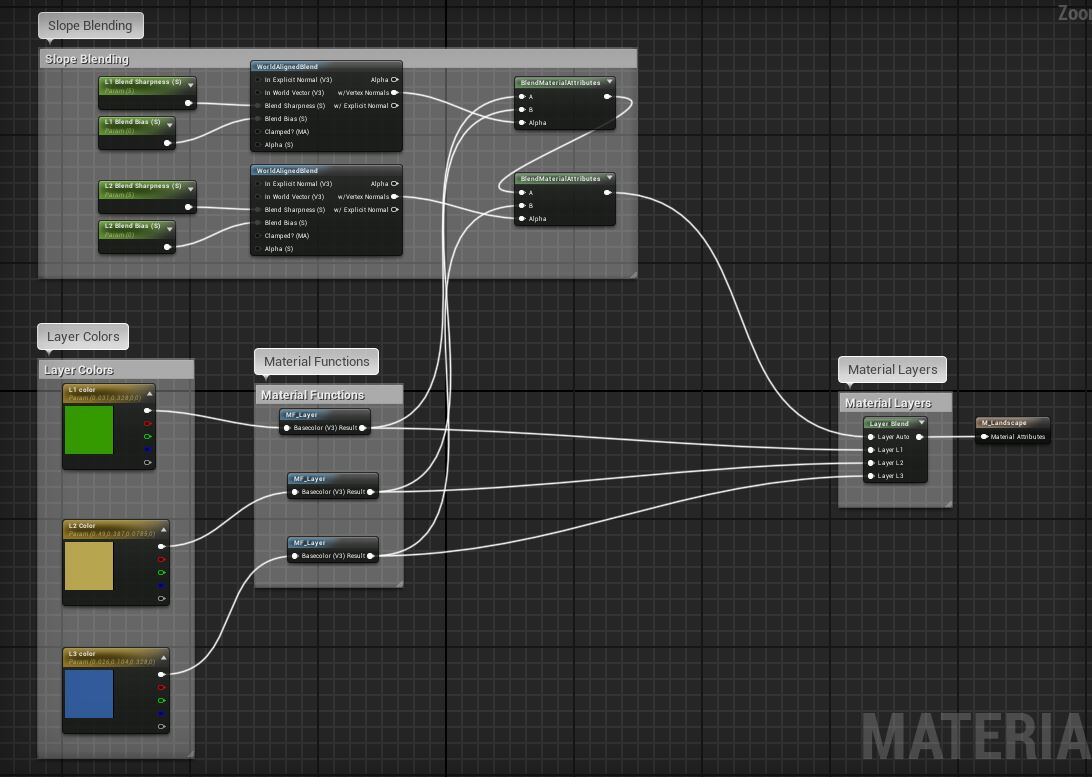
Task: Expand the Layer Blend node arrow
Action: coord(921,422)
